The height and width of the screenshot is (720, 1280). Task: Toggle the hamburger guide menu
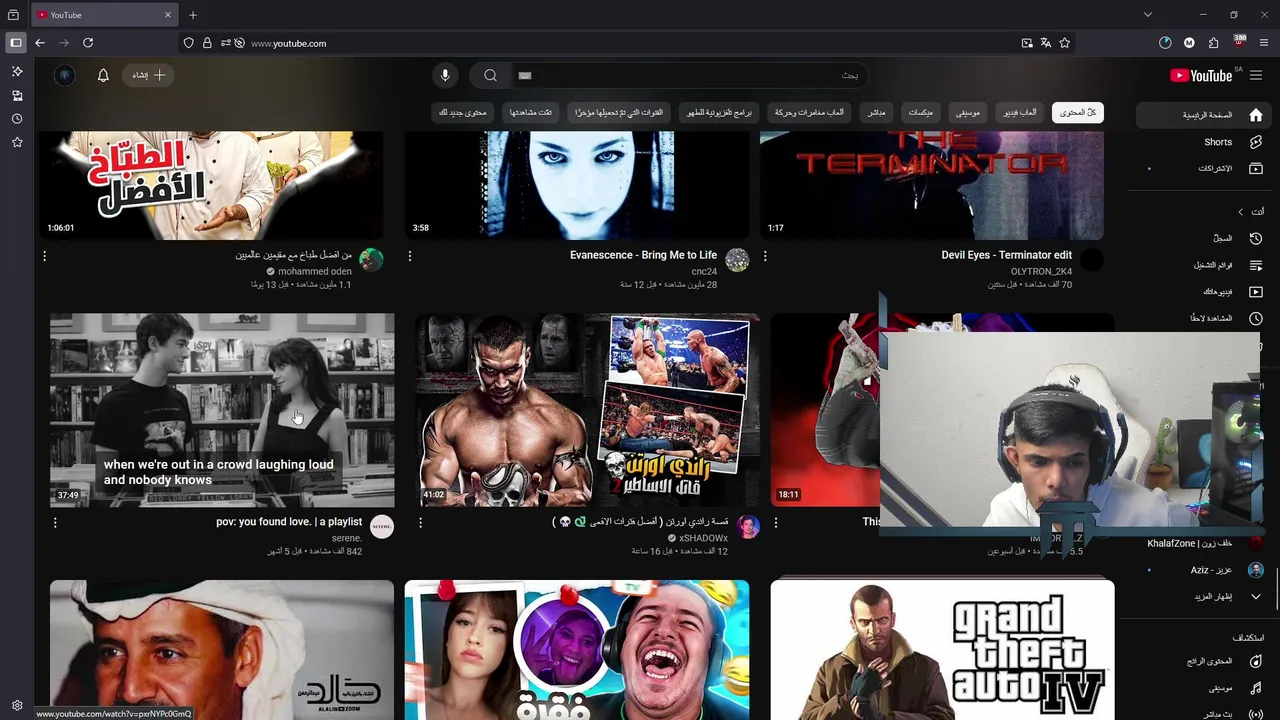point(1256,75)
